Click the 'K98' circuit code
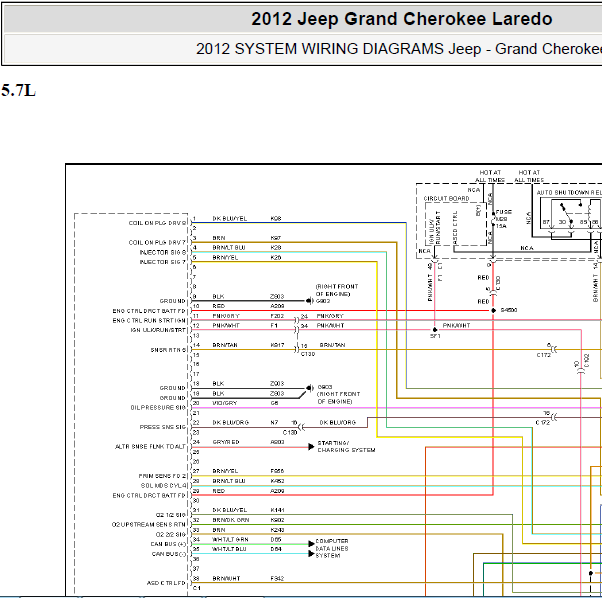Viewport: 602px width, 598px height. (x=276, y=218)
